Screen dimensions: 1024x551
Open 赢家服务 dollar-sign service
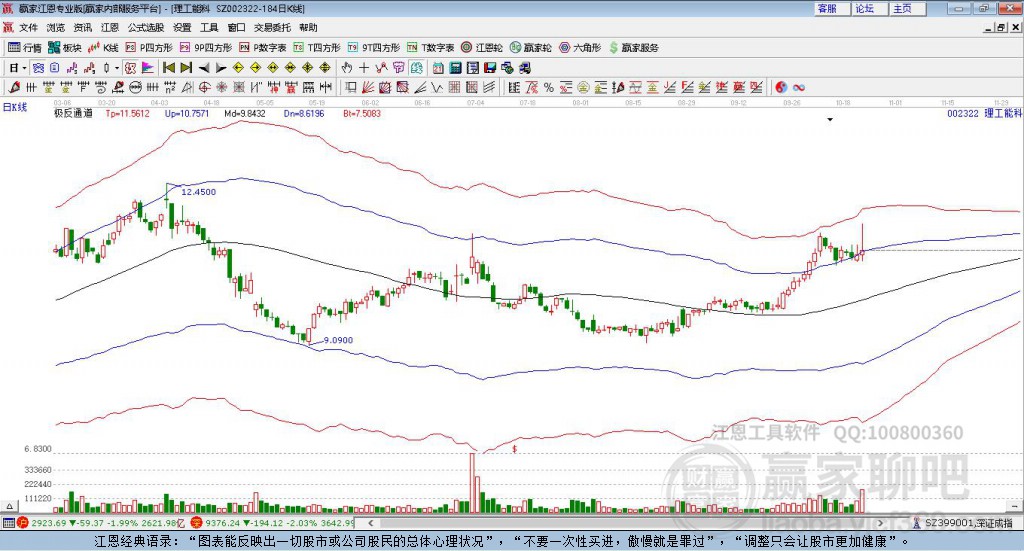(633, 48)
